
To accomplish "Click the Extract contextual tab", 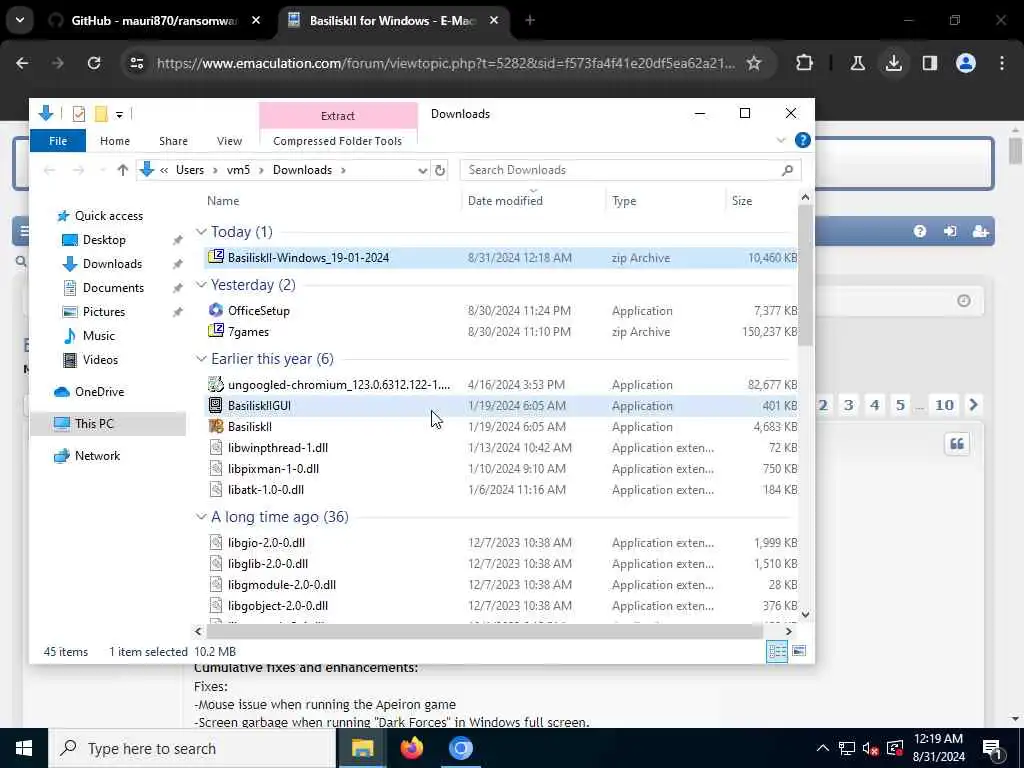I will coord(338,116).
